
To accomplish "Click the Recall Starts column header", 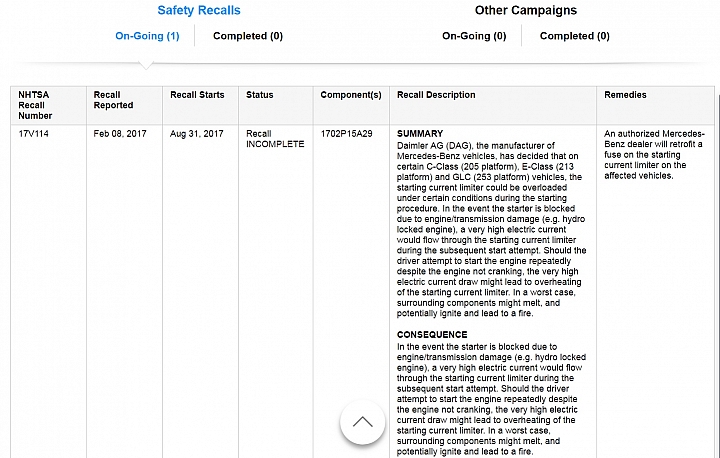I will pyautogui.click(x=197, y=95).
